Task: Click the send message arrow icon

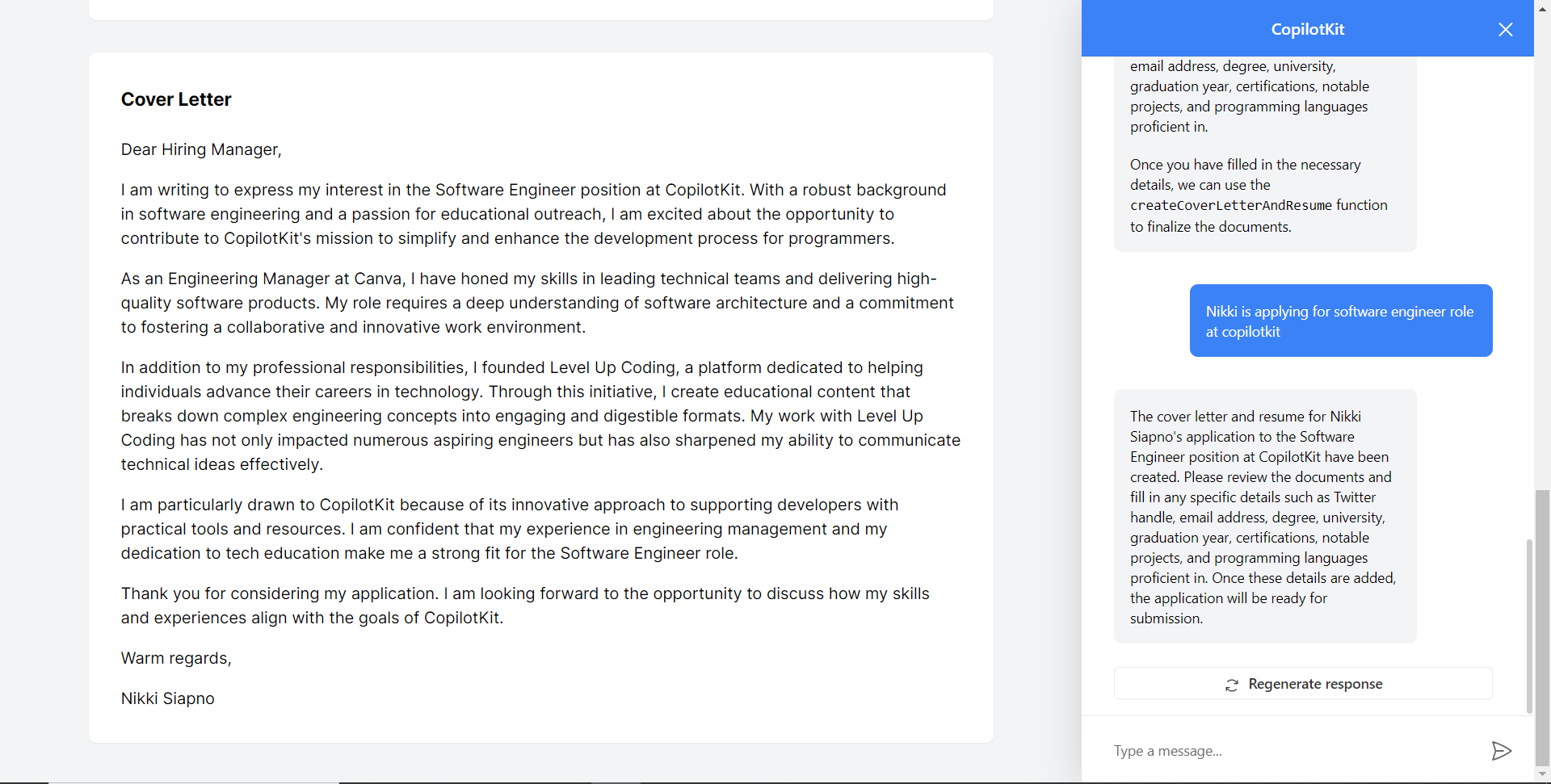Action: [x=1501, y=751]
